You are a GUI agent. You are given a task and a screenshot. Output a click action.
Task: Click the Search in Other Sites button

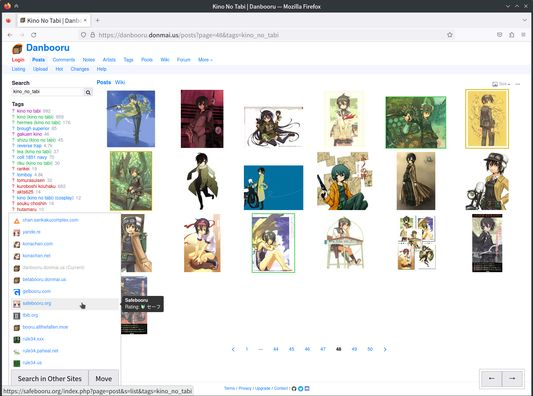click(x=50, y=378)
